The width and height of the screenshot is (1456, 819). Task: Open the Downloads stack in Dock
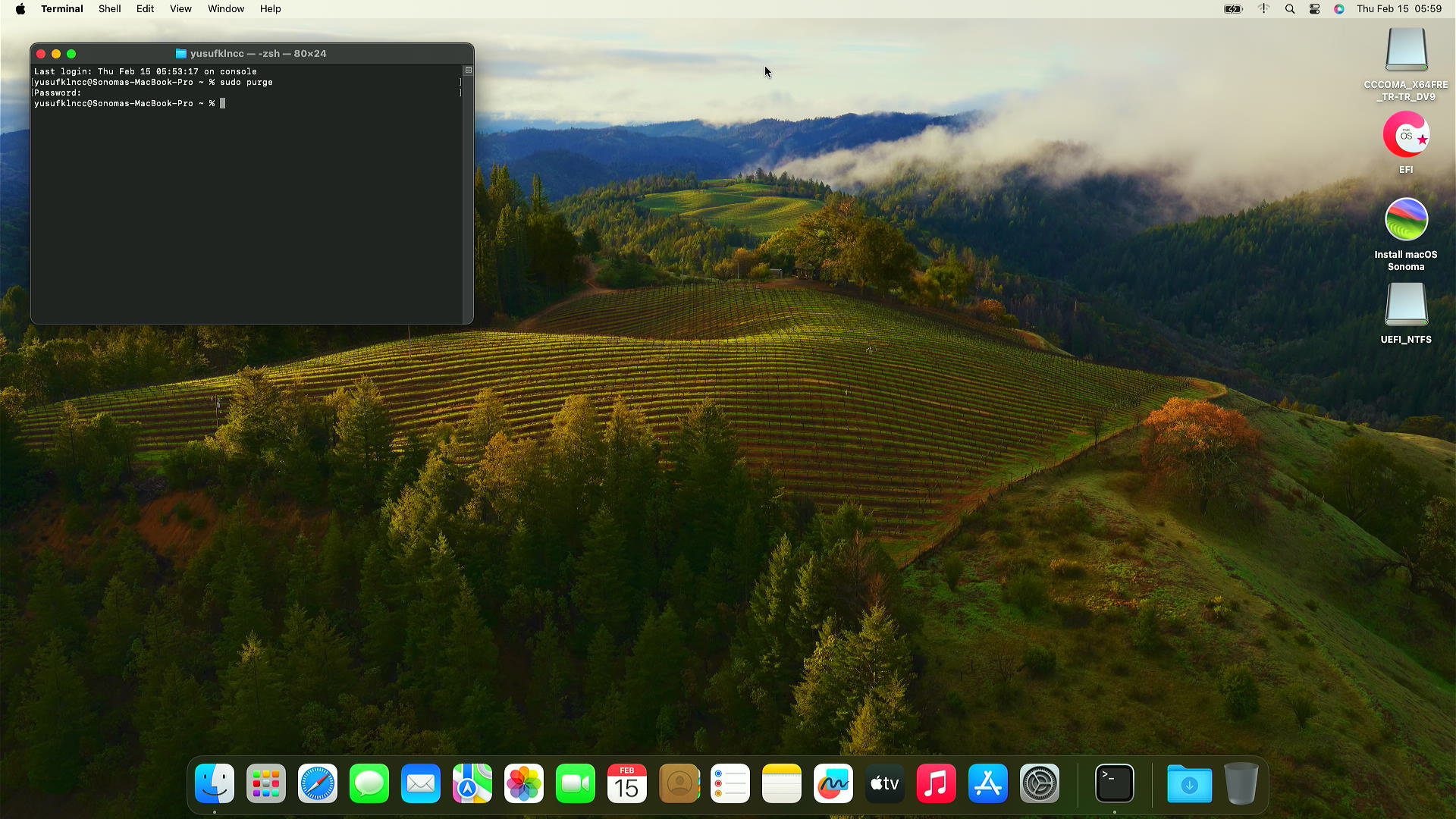[1189, 783]
